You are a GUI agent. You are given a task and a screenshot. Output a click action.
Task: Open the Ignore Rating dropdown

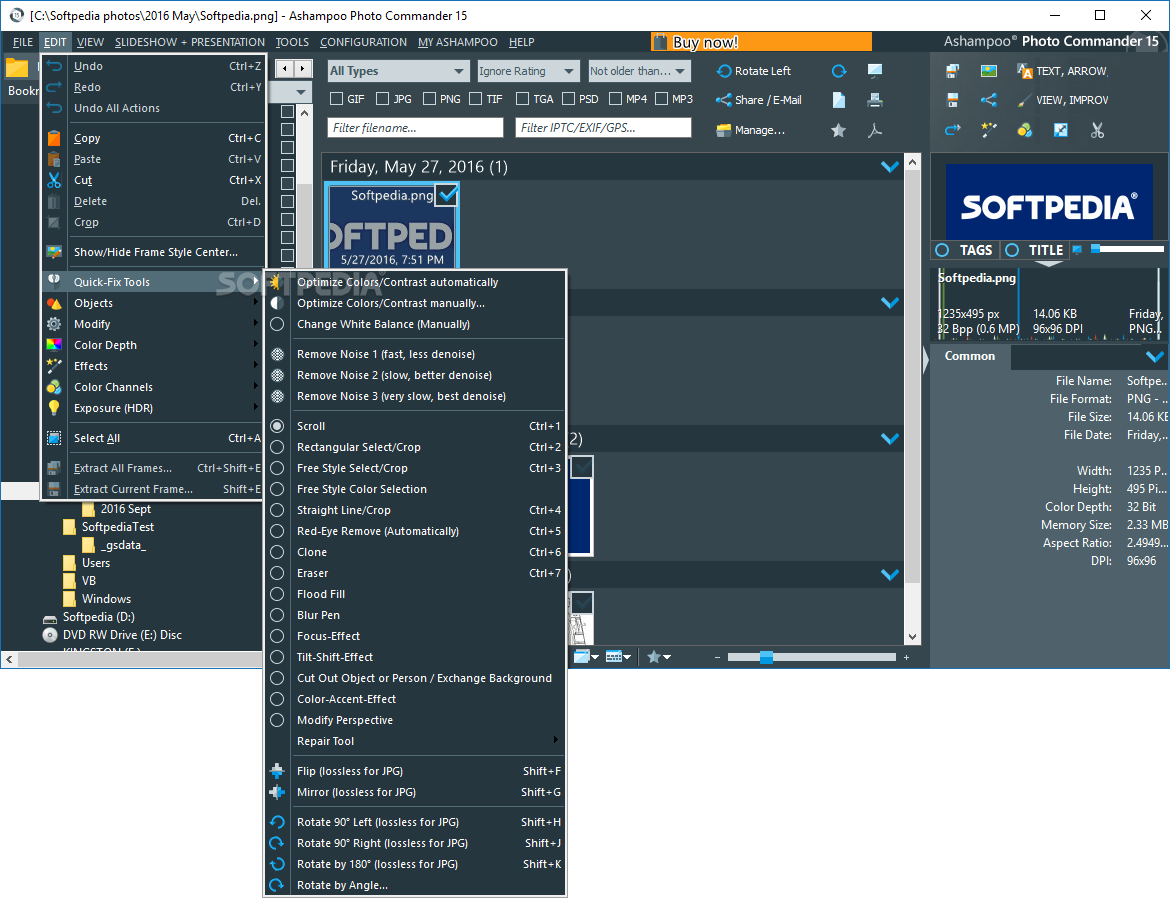point(528,71)
